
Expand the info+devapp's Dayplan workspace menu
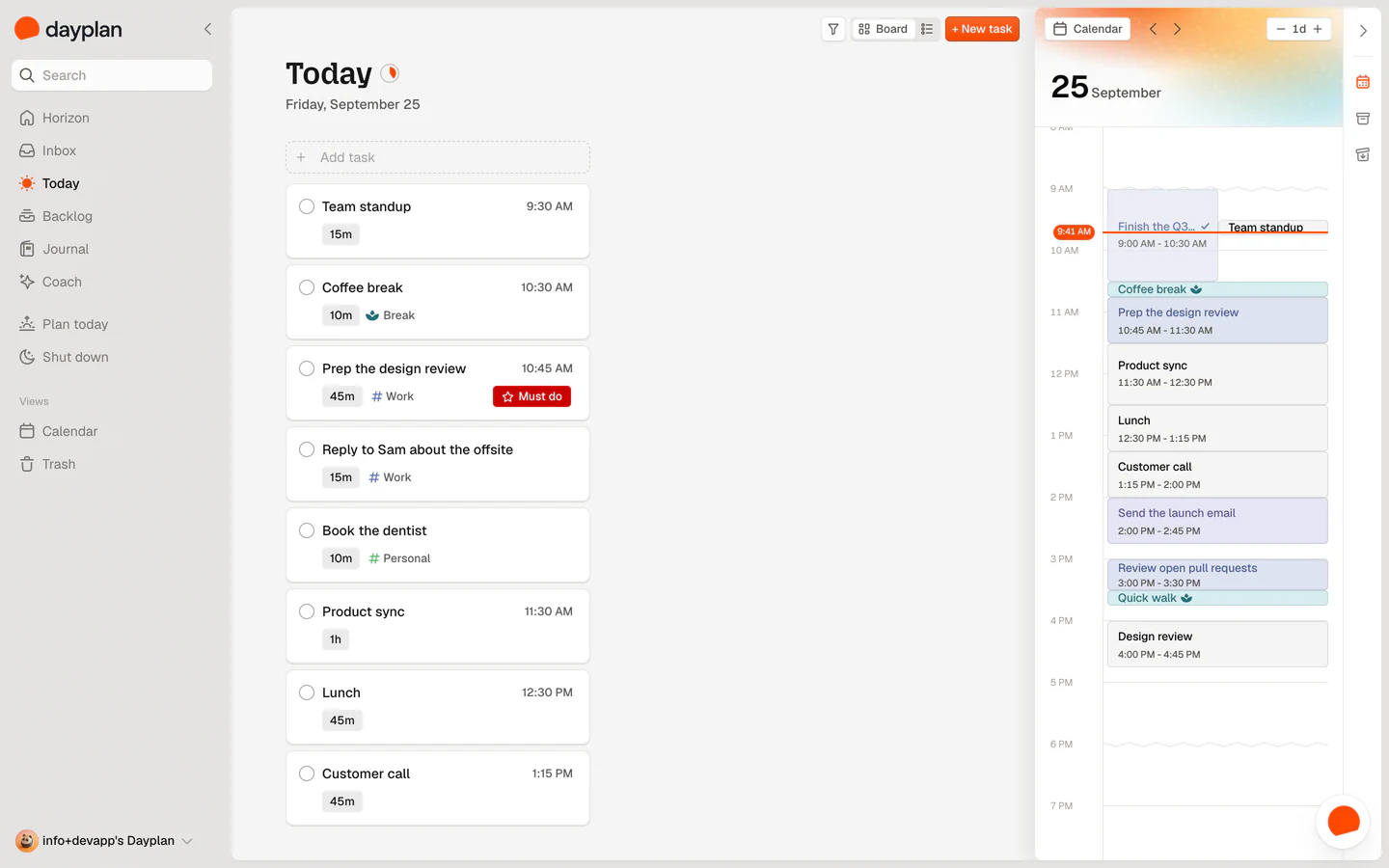pos(104,841)
